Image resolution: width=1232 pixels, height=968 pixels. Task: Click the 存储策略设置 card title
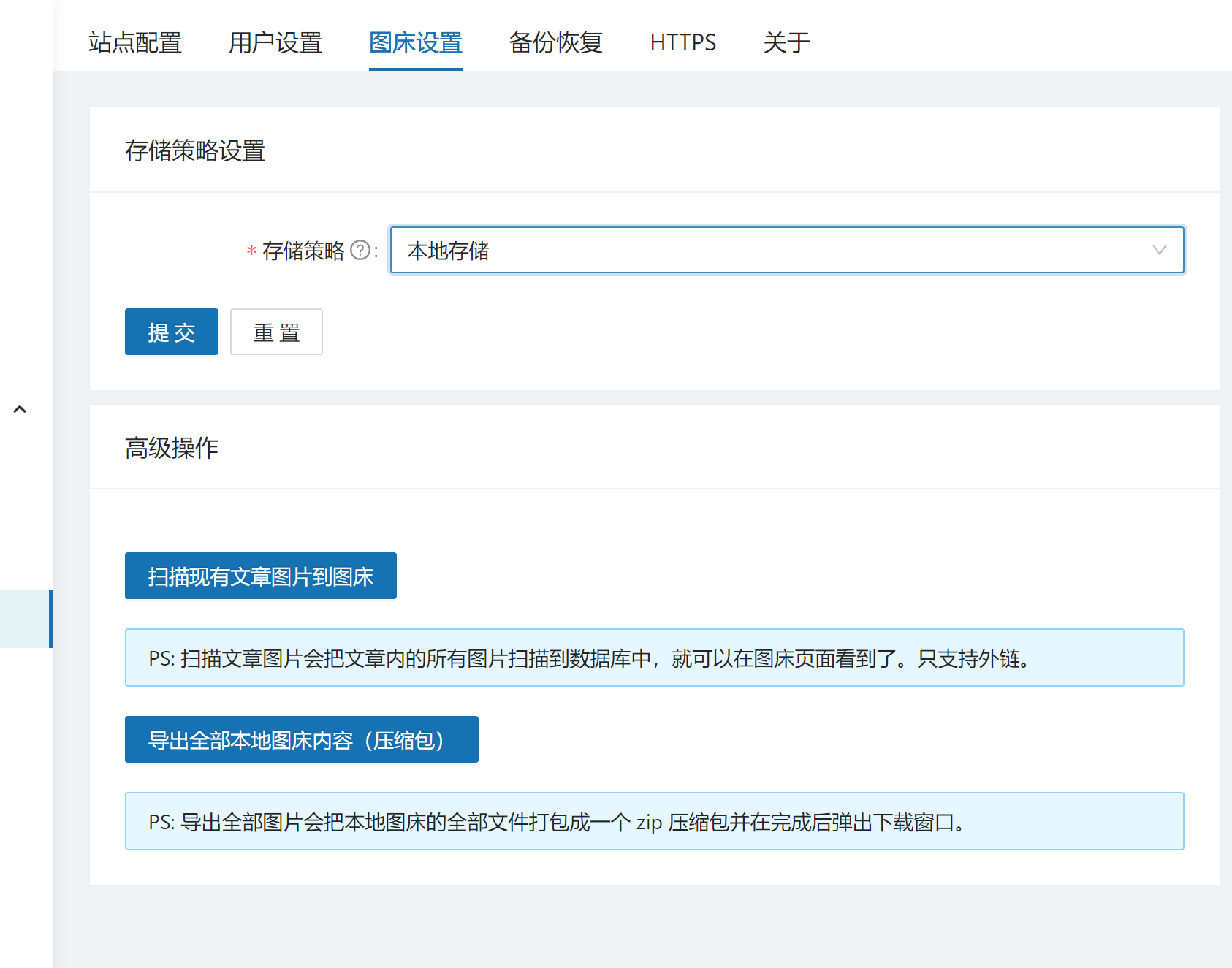[x=195, y=150]
